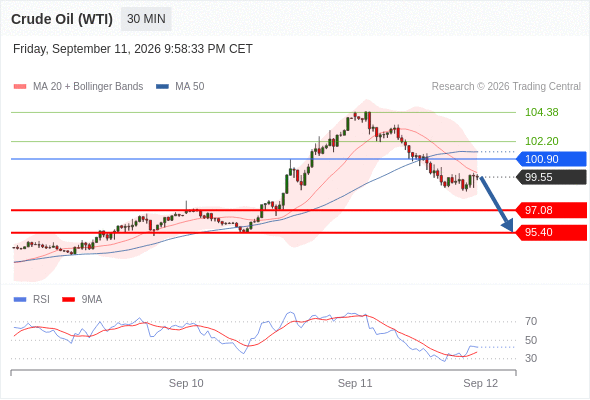Click the red 95.40 support price tag
The image size is (590, 400).
(x=551, y=232)
